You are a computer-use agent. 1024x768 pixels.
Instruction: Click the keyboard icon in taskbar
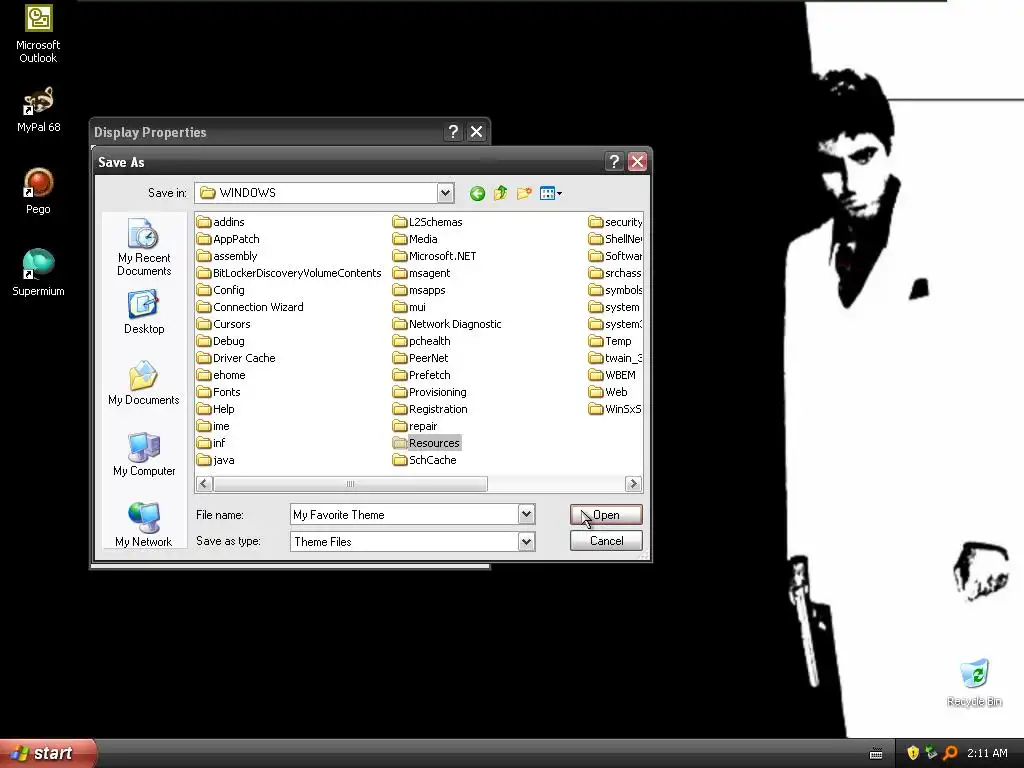tap(876, 754)
